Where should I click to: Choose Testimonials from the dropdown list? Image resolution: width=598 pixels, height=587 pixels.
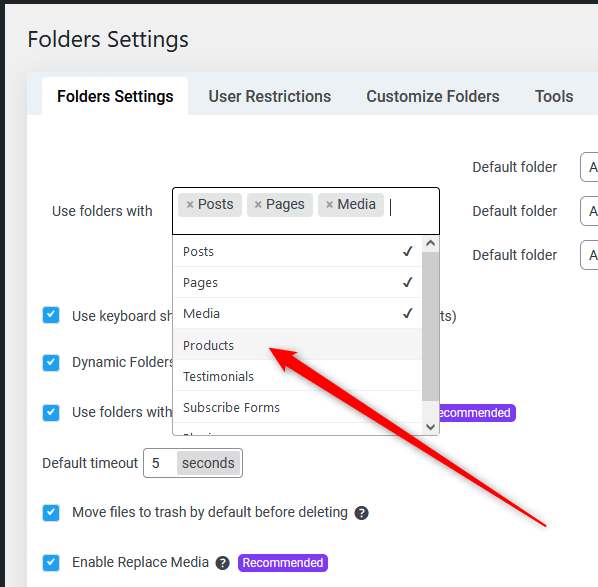[x=297, y=376]
